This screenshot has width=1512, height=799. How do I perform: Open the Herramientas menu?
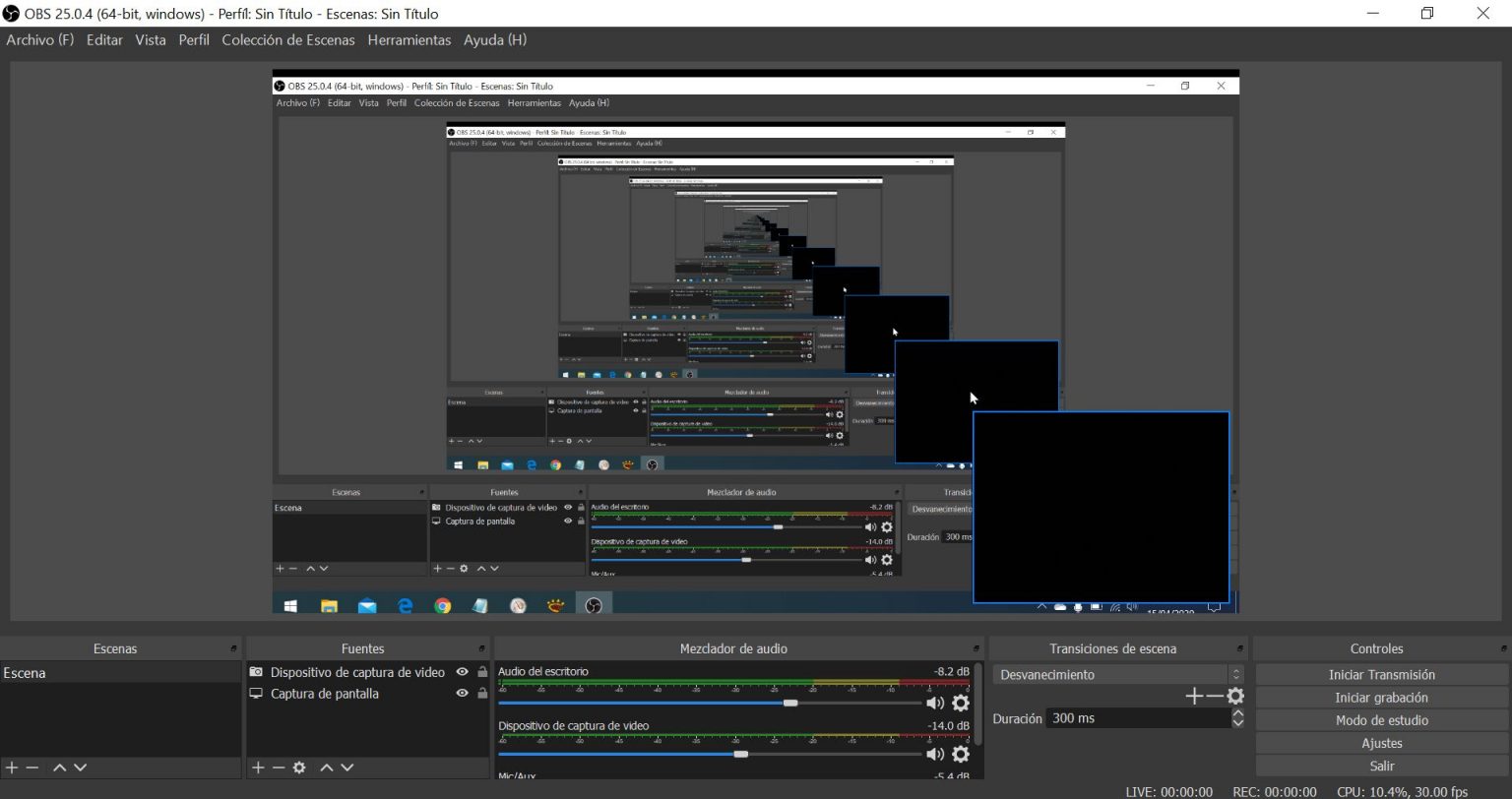409,40
